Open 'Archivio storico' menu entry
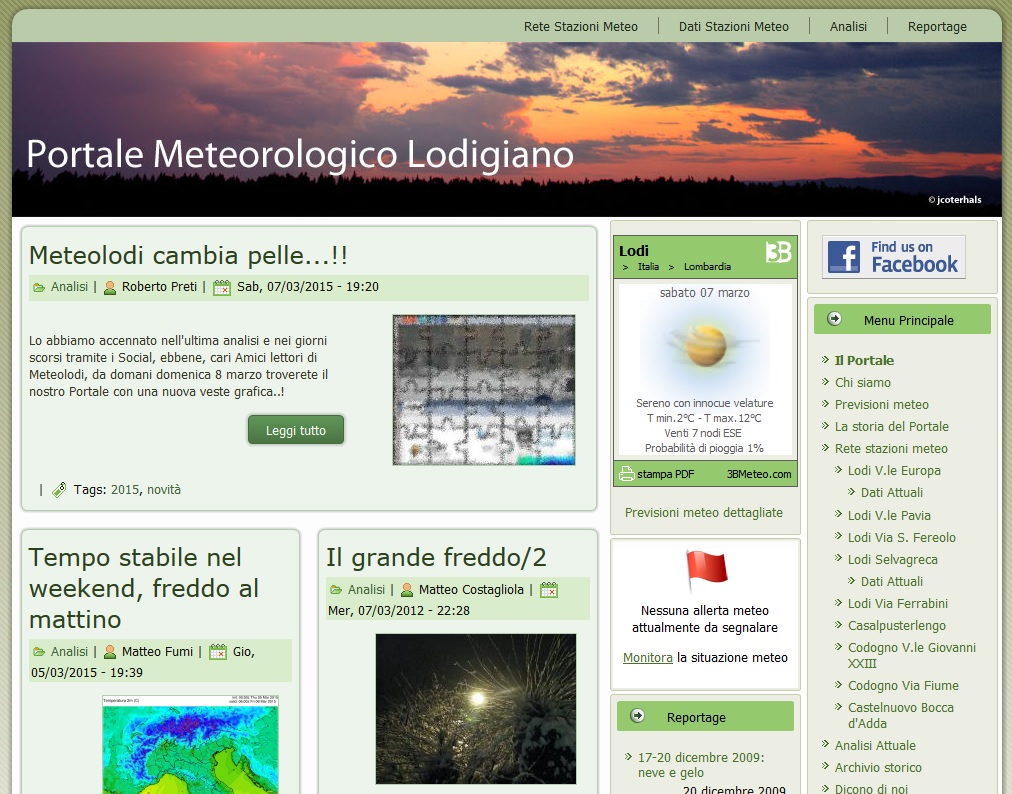 click(878, 768)
